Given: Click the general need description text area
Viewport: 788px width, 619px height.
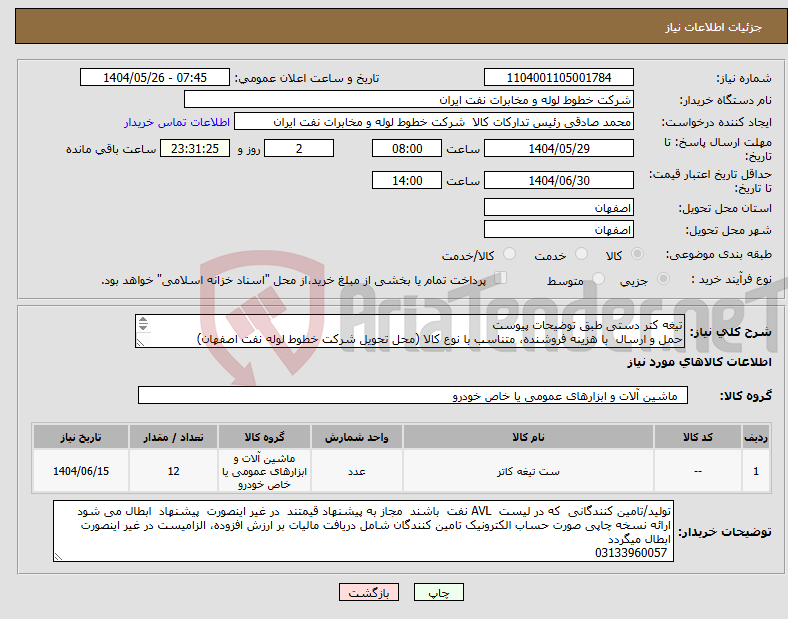Looking at the screenshot, I should pos(410,331).
